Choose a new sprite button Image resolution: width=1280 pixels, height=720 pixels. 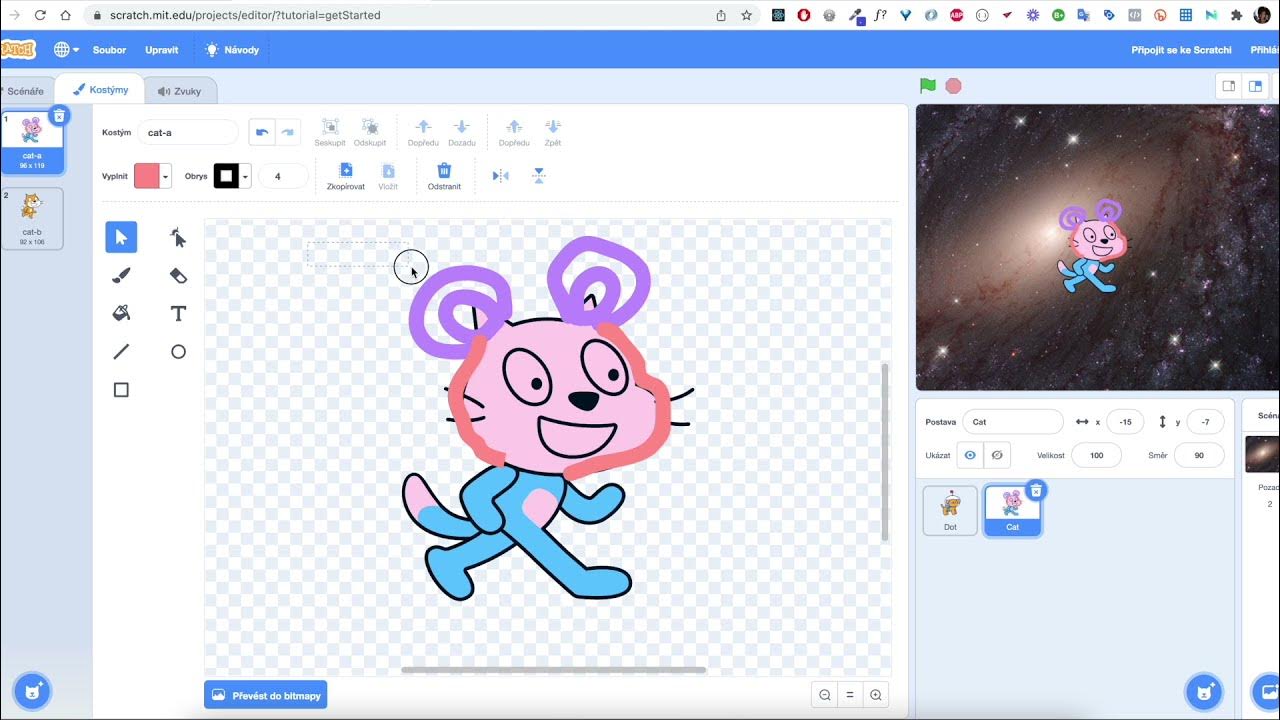pos(1203,691)
